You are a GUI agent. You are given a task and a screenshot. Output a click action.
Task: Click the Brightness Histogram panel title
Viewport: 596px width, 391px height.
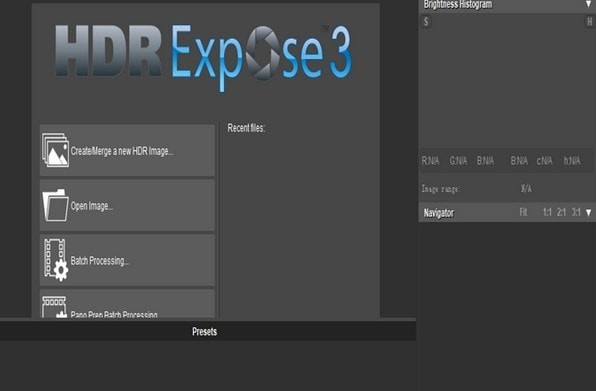point(458,5)
